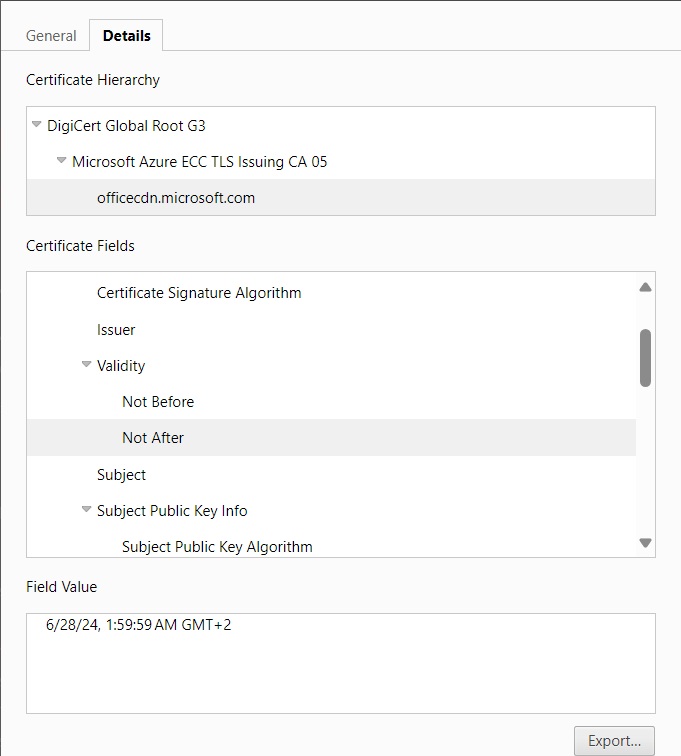The height and width of the screenshot is (756, 681).
Task: Select DigiCert Global Root G3 certificate
Action: (126, 126)
